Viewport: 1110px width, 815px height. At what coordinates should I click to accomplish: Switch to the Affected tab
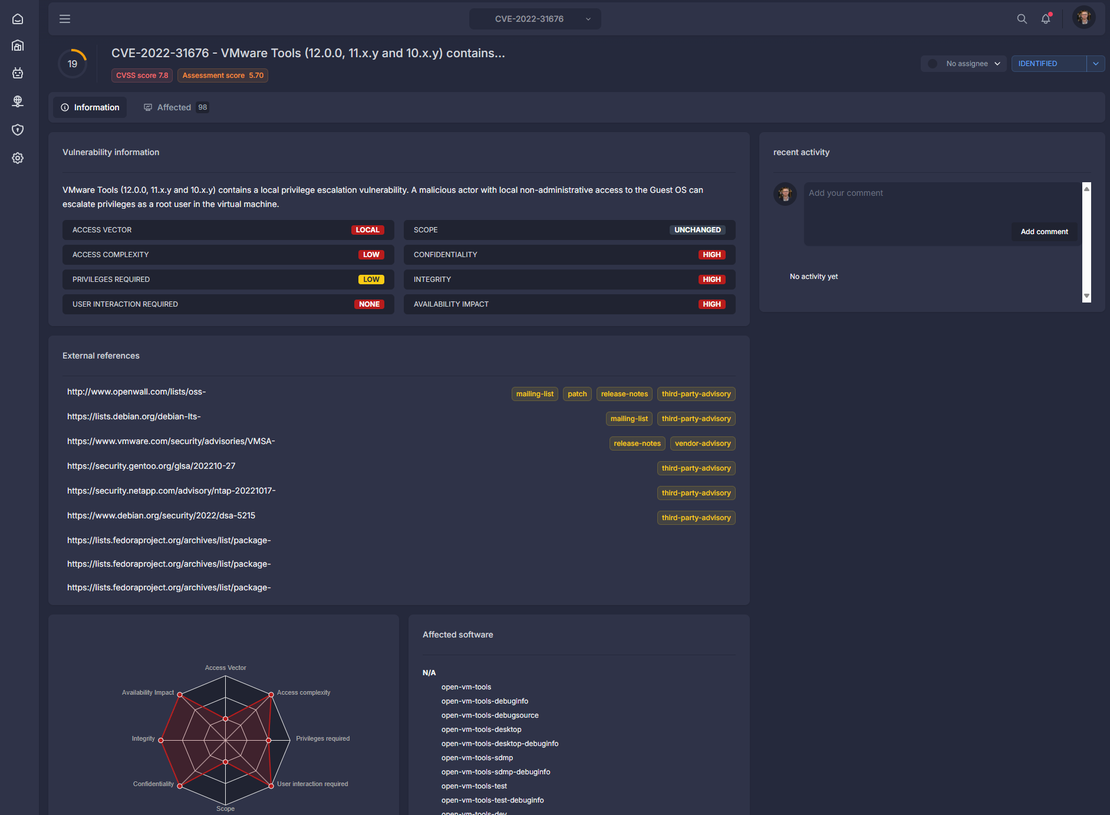coord(176,108)
